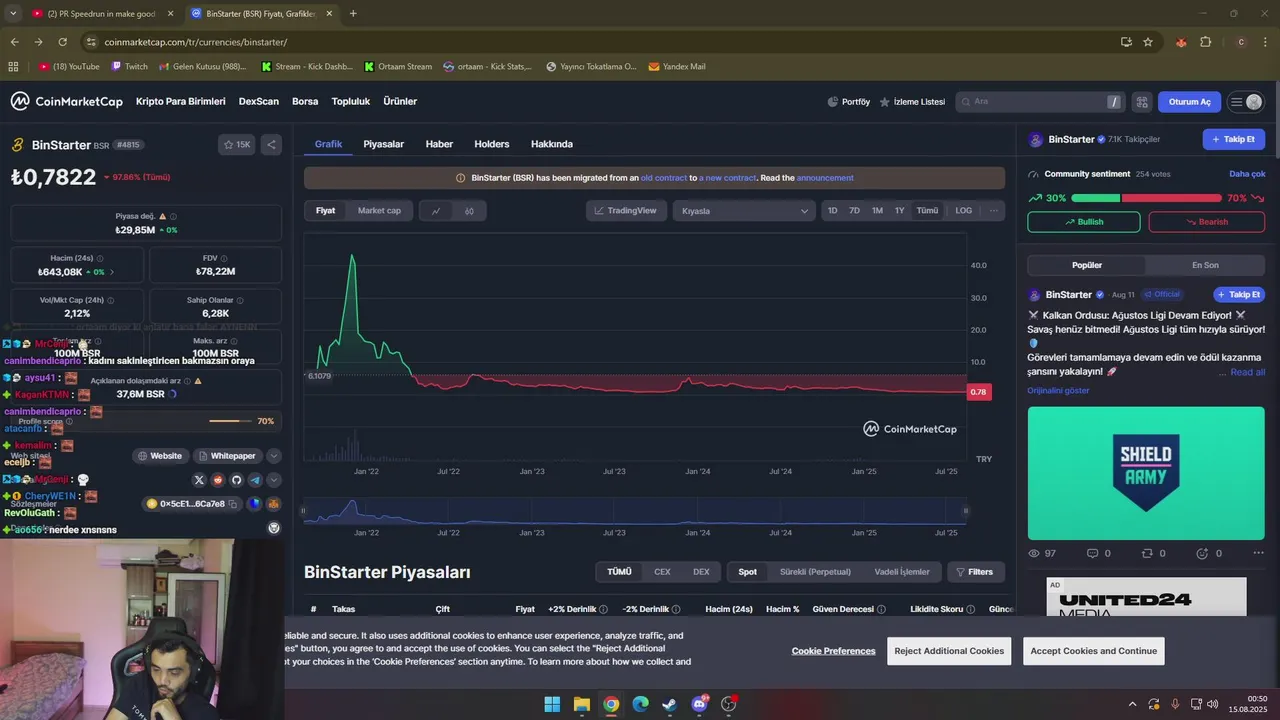Open the Whitepaper link
This screenshot has width=1280, height=720.
tap(226, 456)
